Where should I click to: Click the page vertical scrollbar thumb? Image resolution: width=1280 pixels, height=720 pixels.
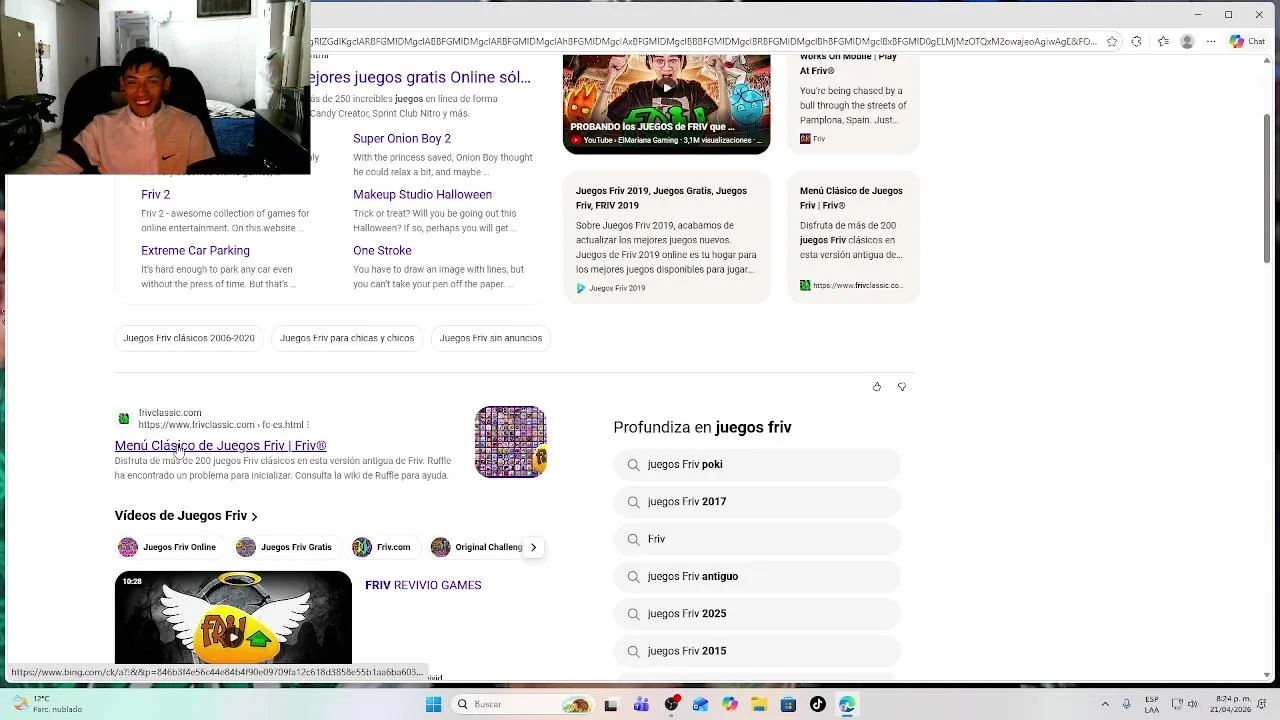click(1267, 188)
